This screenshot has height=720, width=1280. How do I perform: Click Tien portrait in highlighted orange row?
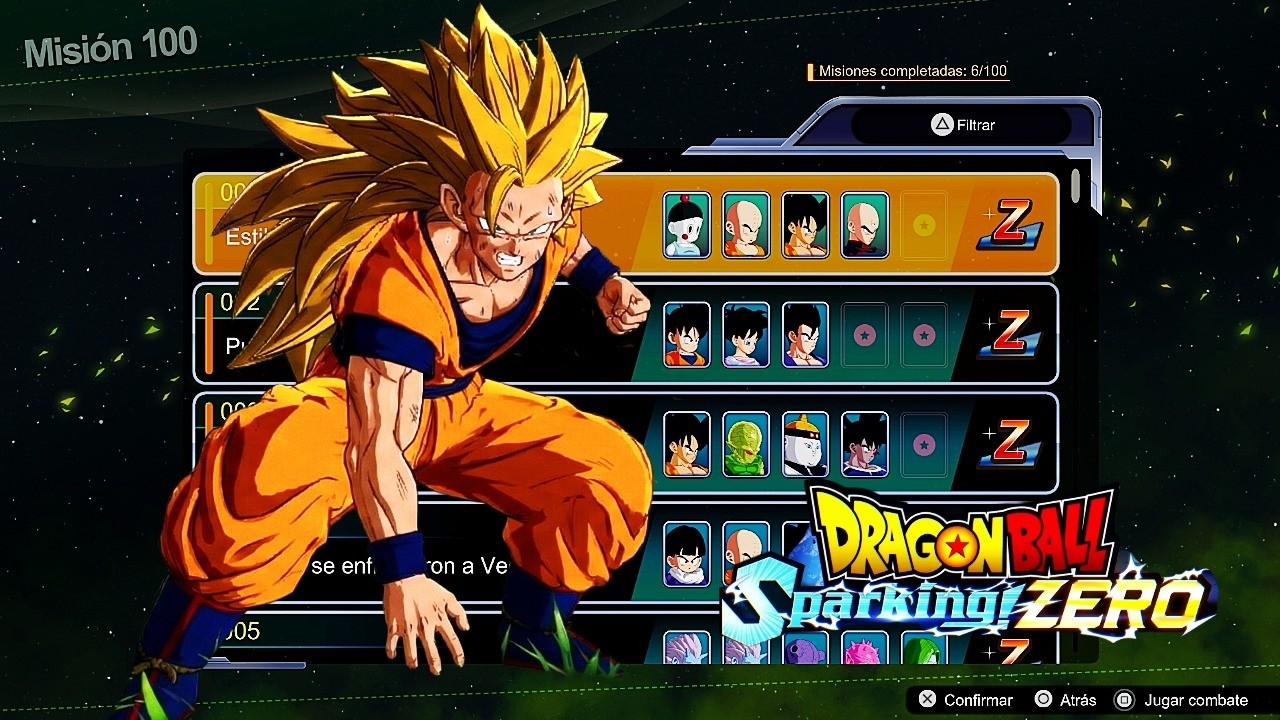point(865,225)
